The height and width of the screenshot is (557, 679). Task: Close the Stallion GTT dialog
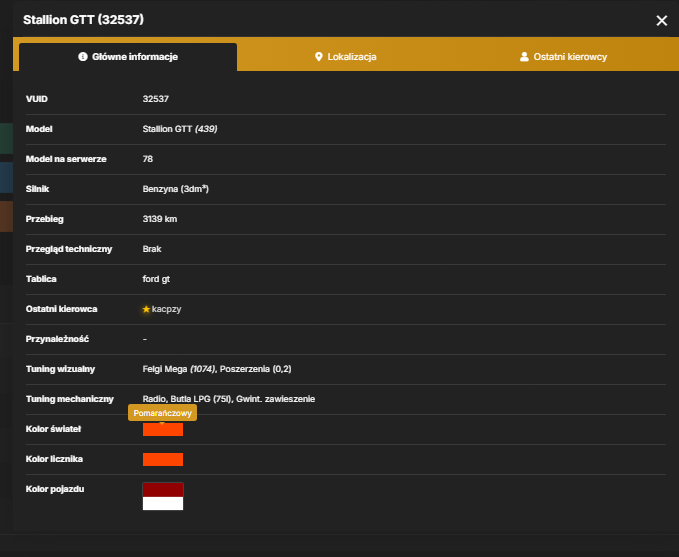pos(661,20)
